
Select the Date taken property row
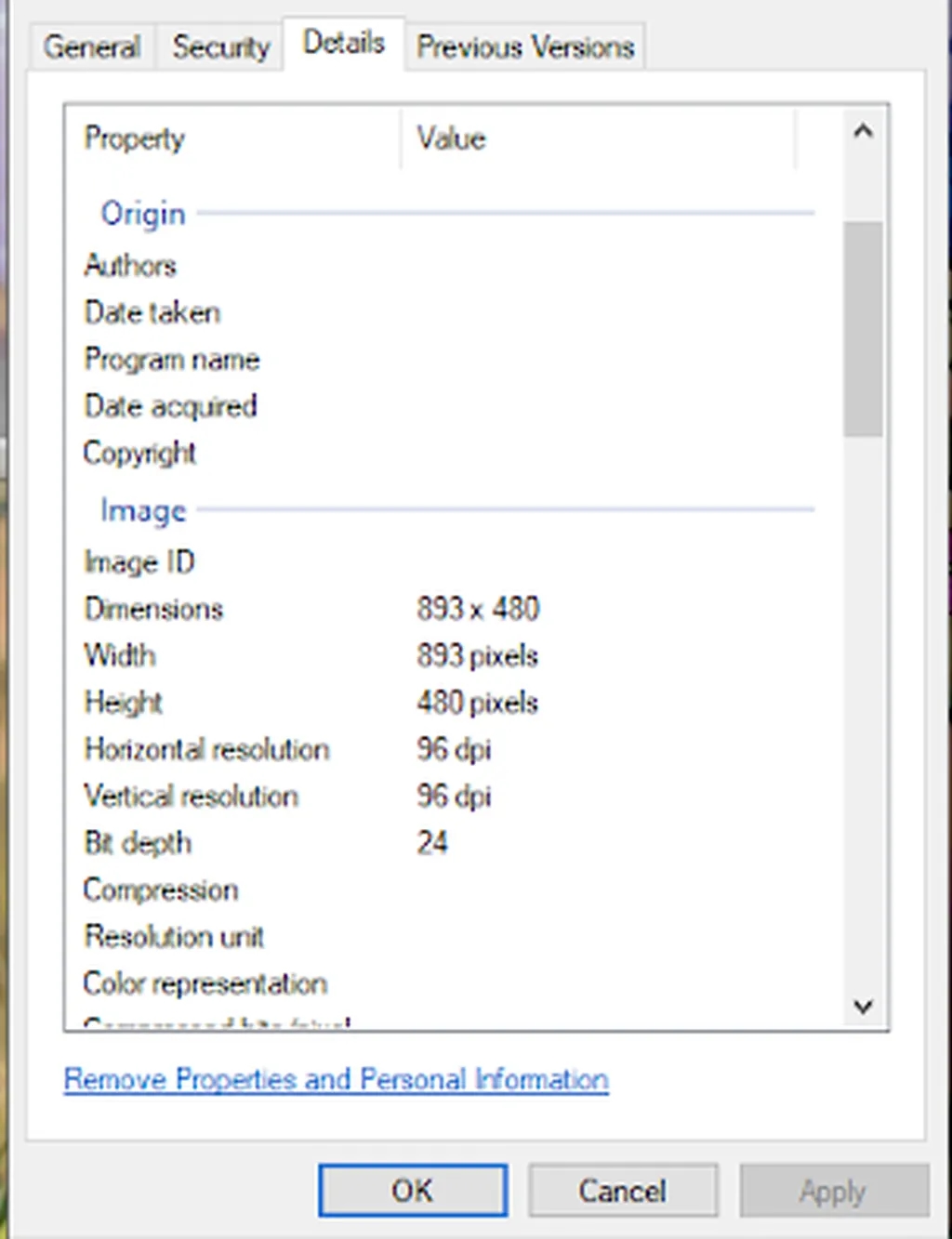click(x=152, y=312)
